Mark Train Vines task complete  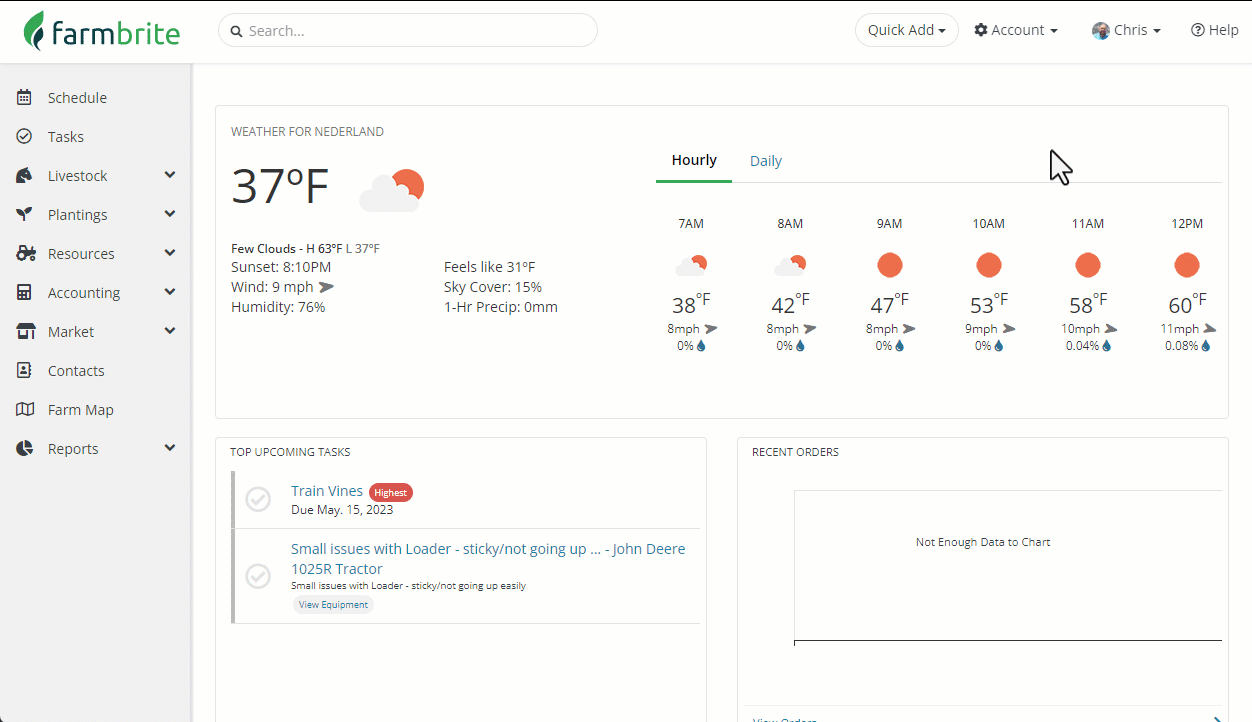pyautogui.click(x=258, y=499)
